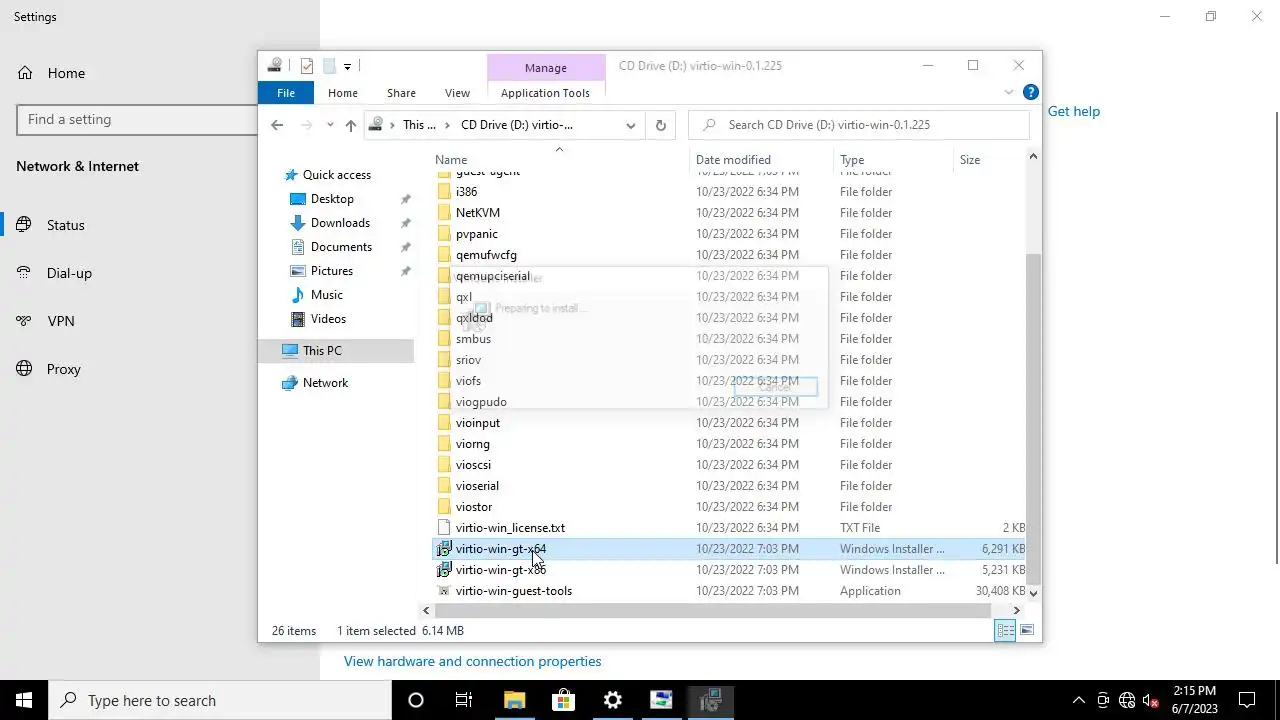
Task: Sort files by Type column
Action: click(852, 160)
